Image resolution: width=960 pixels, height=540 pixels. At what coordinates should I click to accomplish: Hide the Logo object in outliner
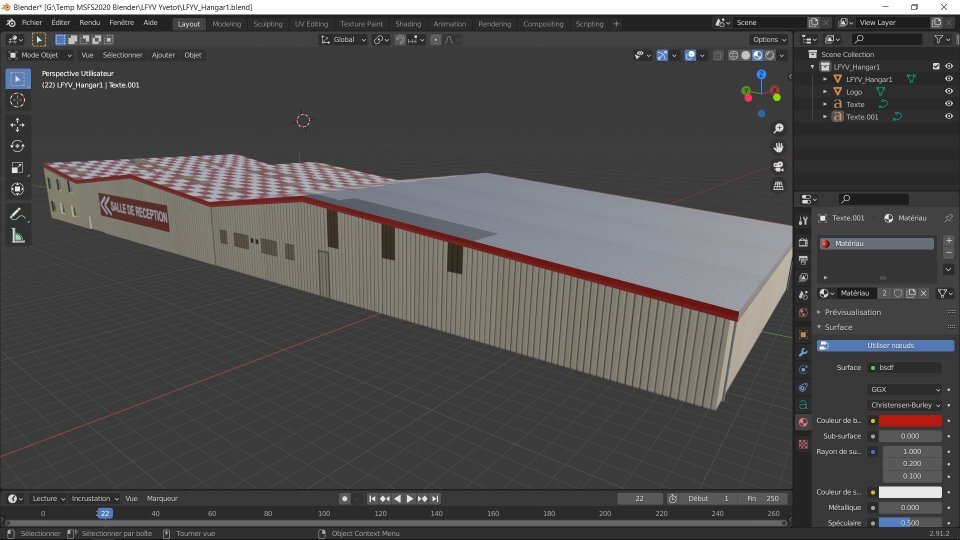(948, 91)
